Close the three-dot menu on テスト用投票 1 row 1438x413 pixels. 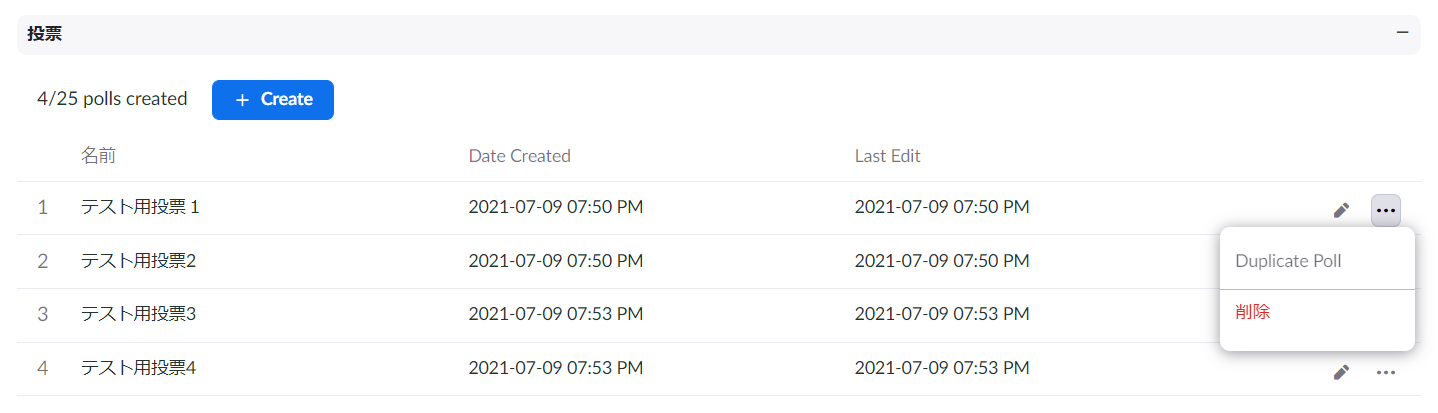[1385, 210]
